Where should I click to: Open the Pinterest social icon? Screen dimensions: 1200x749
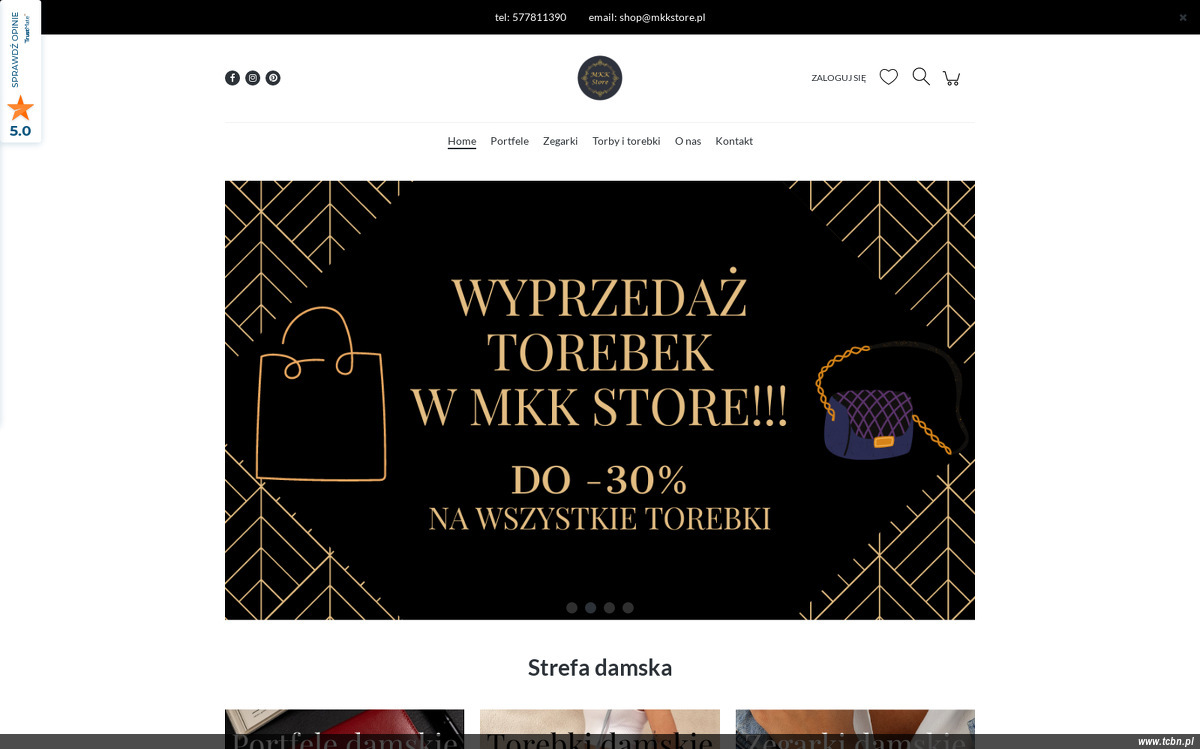pyautogui.click(x=273, y=78)
